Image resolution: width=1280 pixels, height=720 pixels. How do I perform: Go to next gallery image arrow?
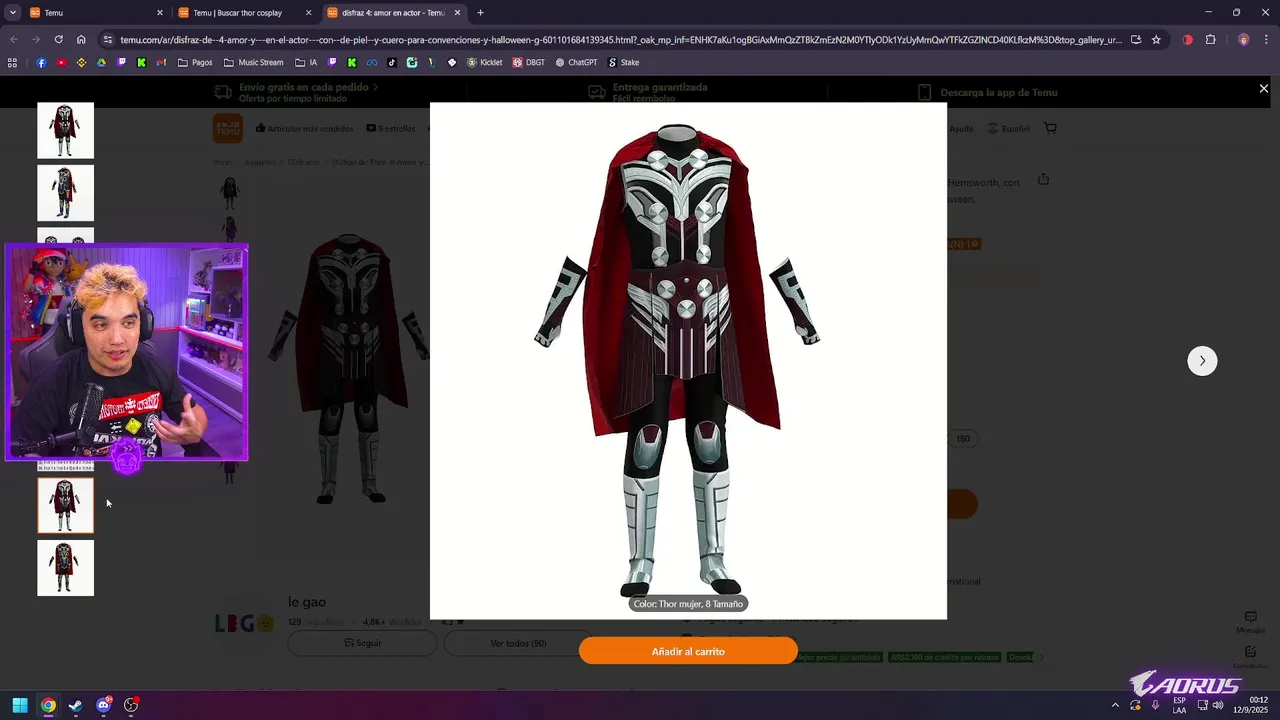coord(1202,361)
